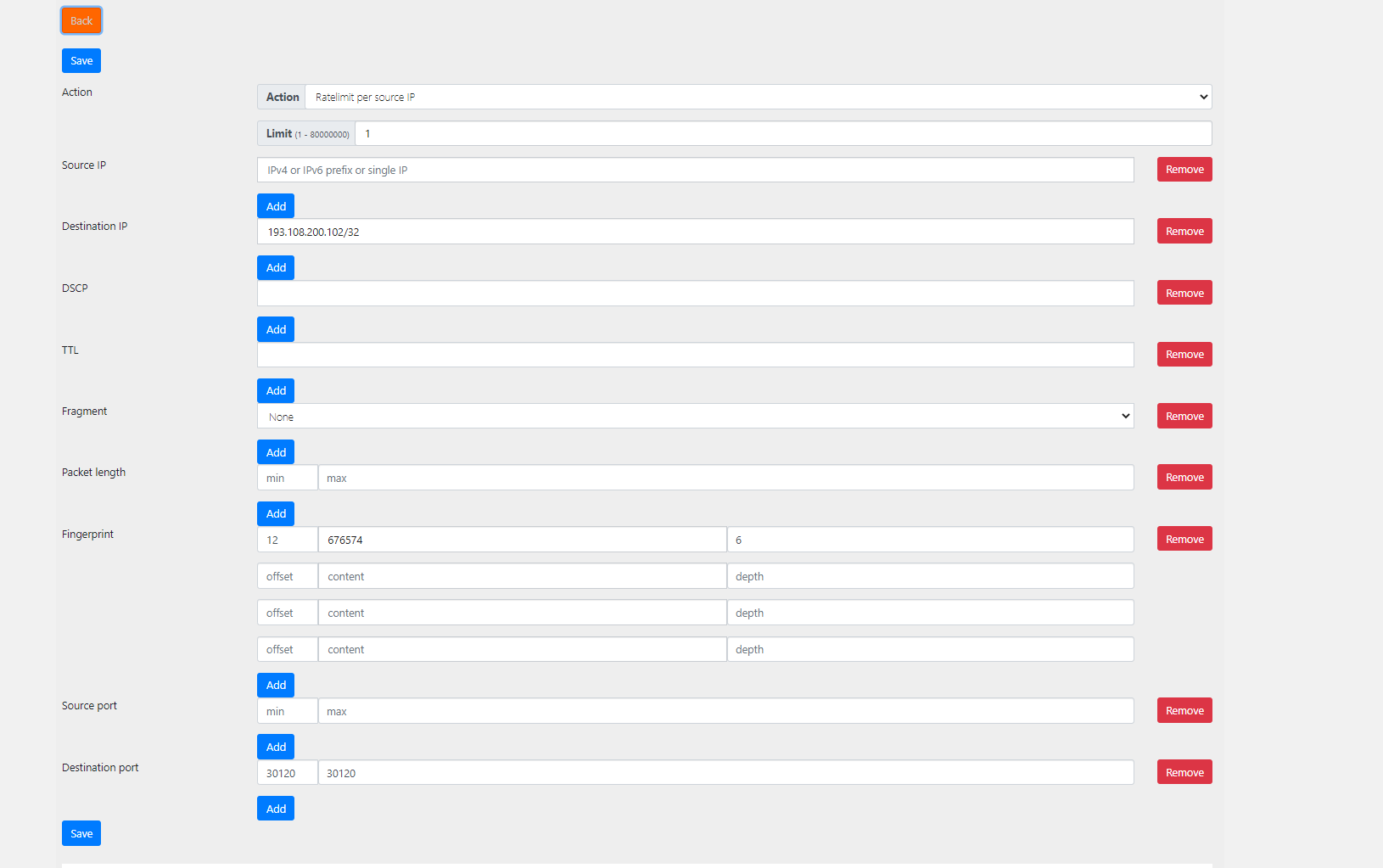Remove the TTL row
The height and width of the screenshot is (868, 1383).
point(1184,355)
